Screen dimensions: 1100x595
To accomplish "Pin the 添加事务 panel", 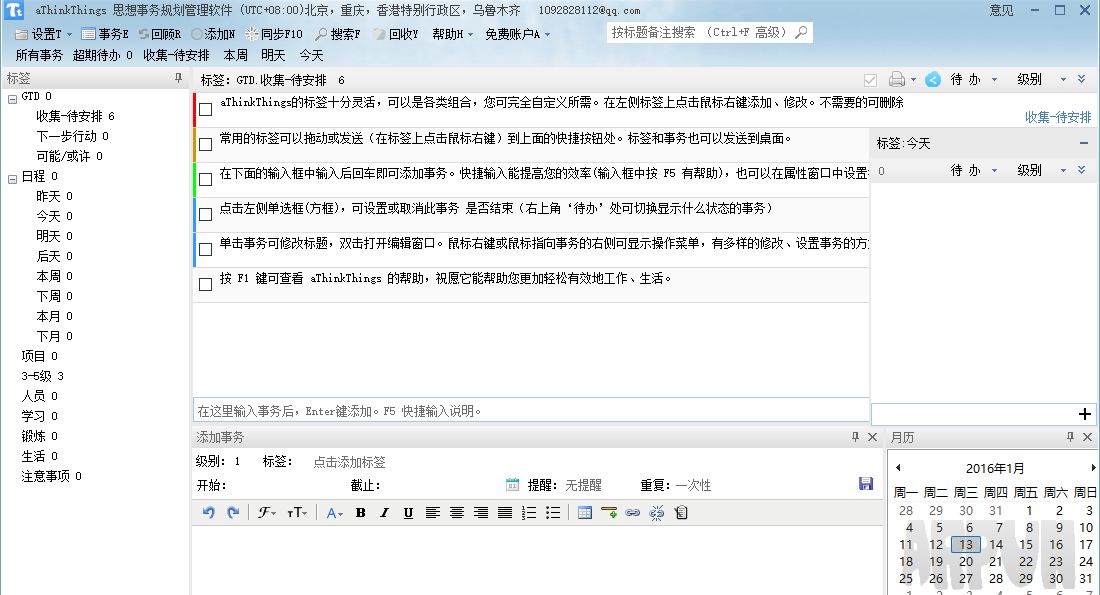I will pyautogui.click(x=855, y=436).
